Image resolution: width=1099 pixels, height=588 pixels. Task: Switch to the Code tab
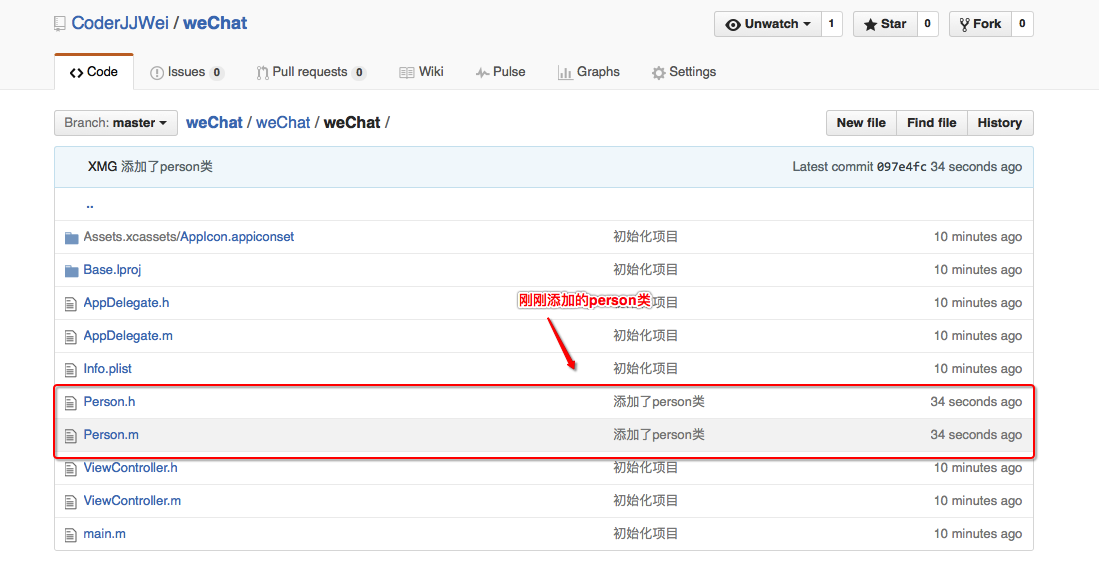coord(94,71)
